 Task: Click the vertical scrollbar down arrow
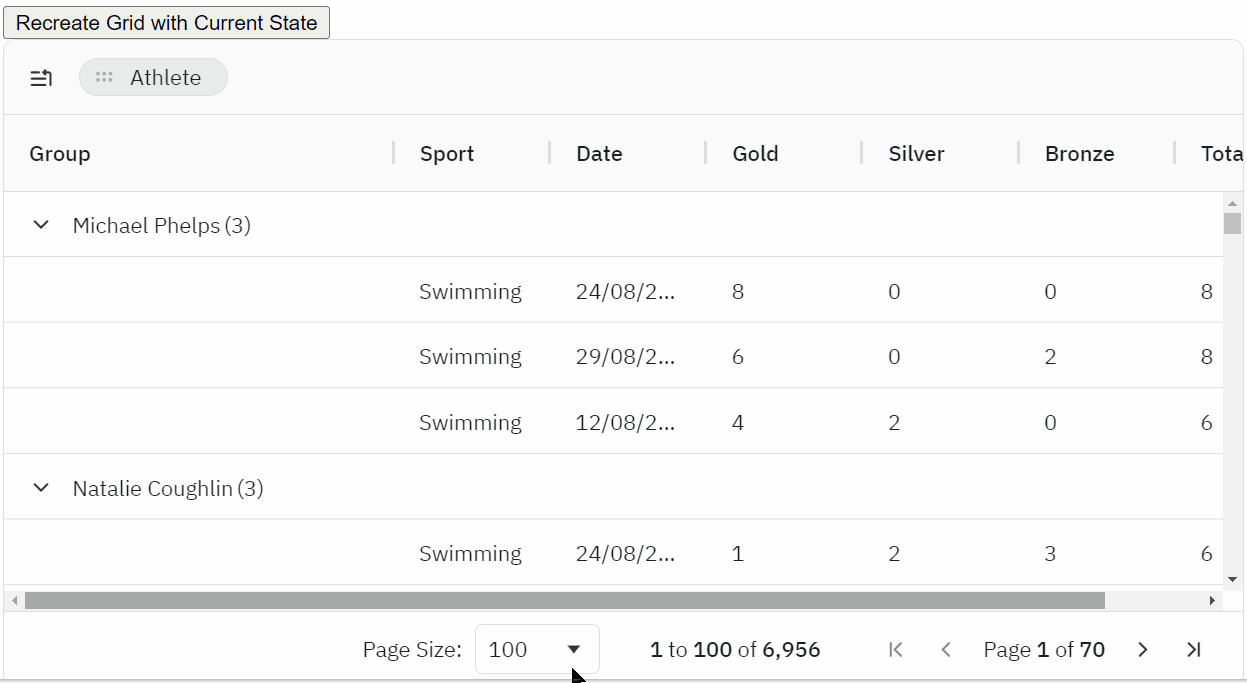[x=1232, y=579]
